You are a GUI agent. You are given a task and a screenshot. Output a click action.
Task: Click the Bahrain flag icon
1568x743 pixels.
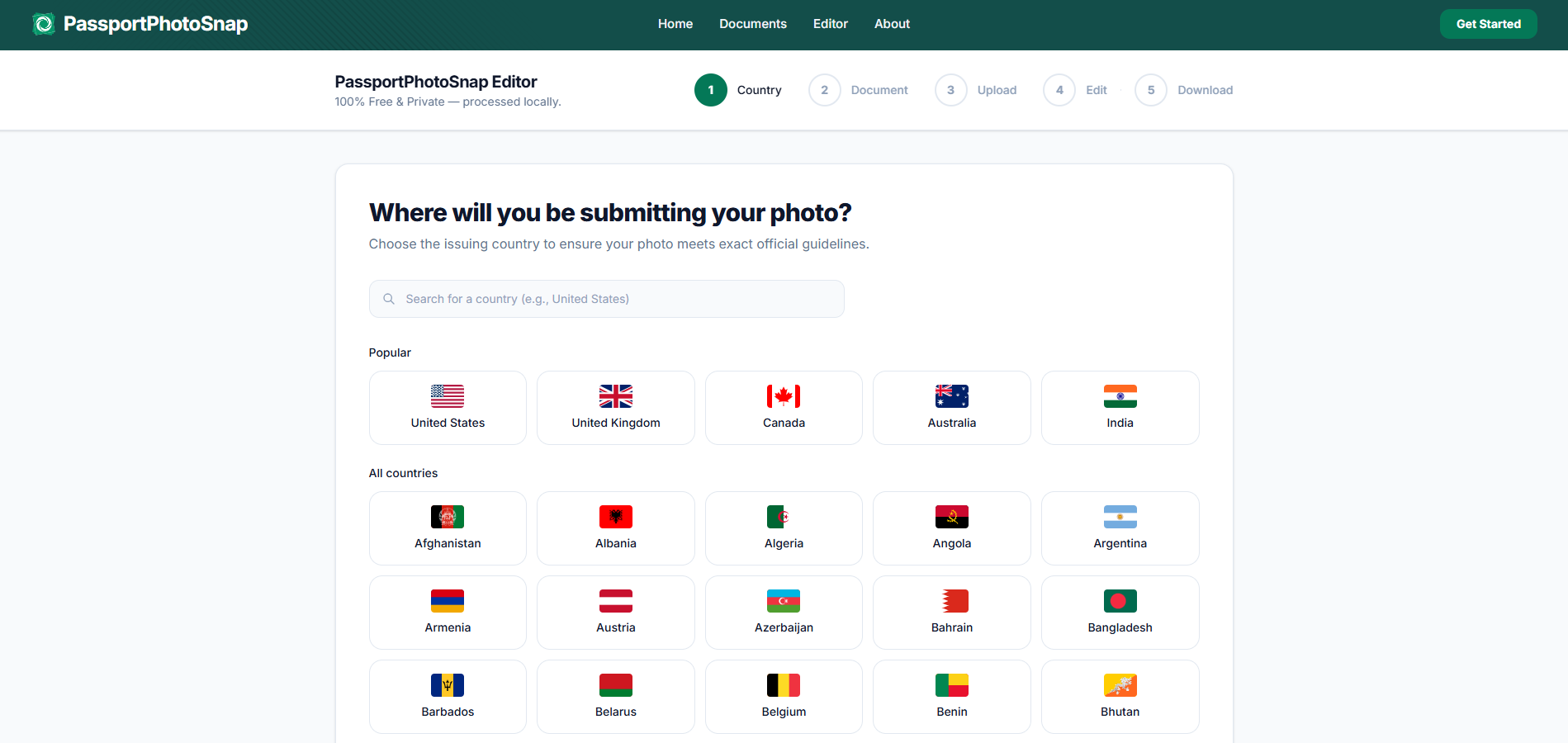[x=952, y=601]
